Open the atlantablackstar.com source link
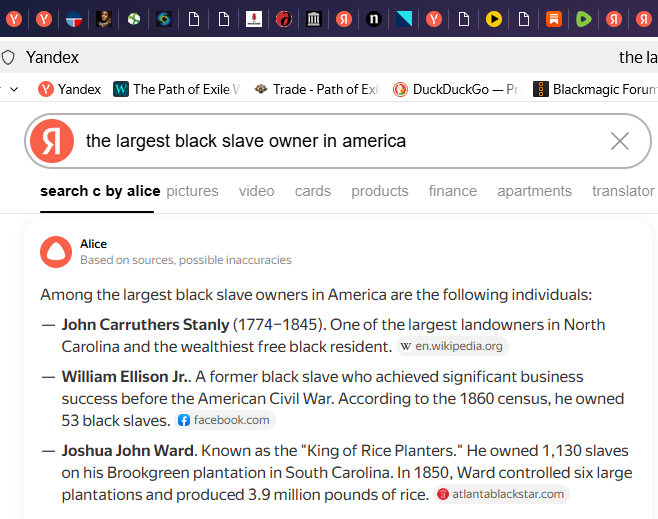Screen dimensions: 658x519 pyautogui.click(x=500, y=494)
